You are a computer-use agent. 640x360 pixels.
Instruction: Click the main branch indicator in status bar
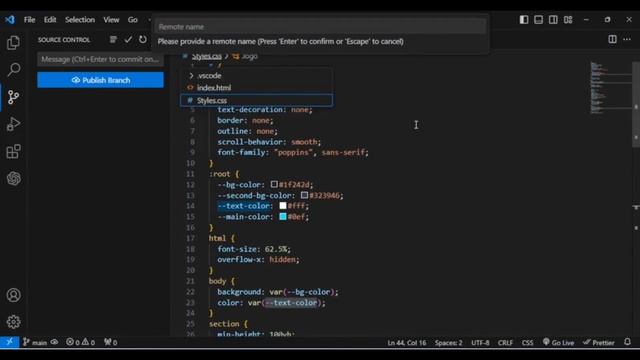35,342
